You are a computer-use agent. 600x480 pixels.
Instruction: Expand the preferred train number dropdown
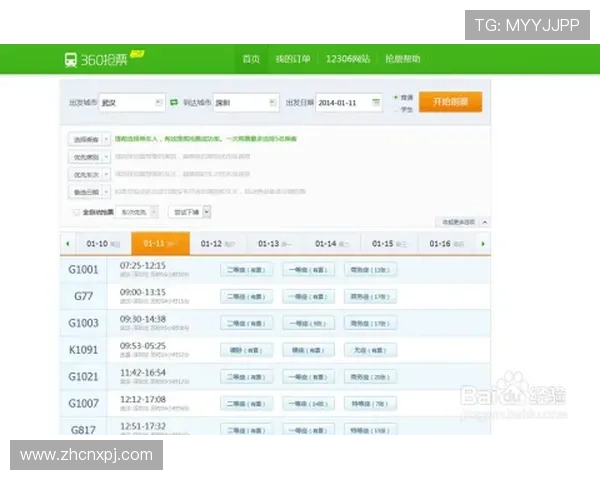[x=90, y=175]
